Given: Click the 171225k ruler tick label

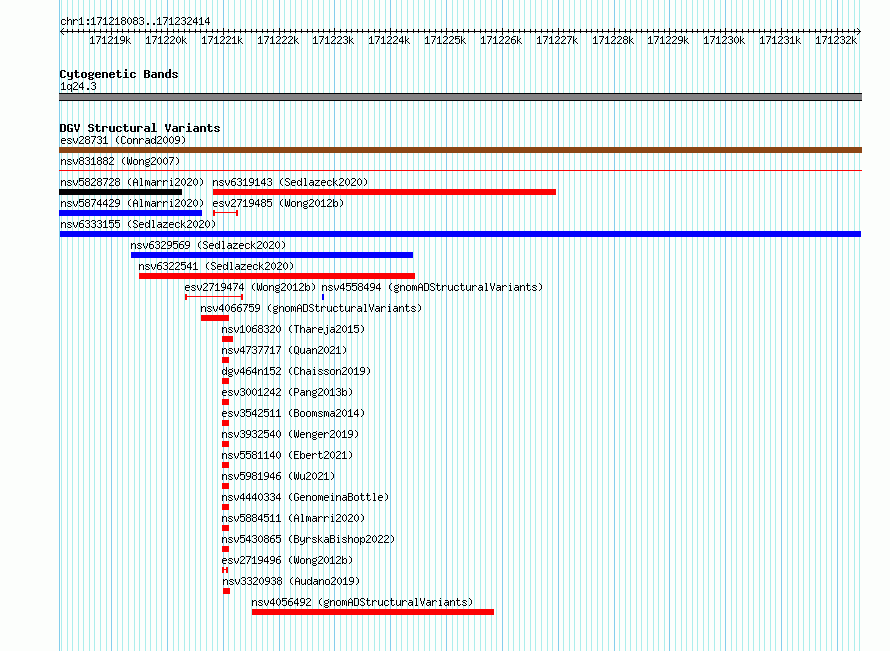Looking at the screenshot, I should pos(445,40).
